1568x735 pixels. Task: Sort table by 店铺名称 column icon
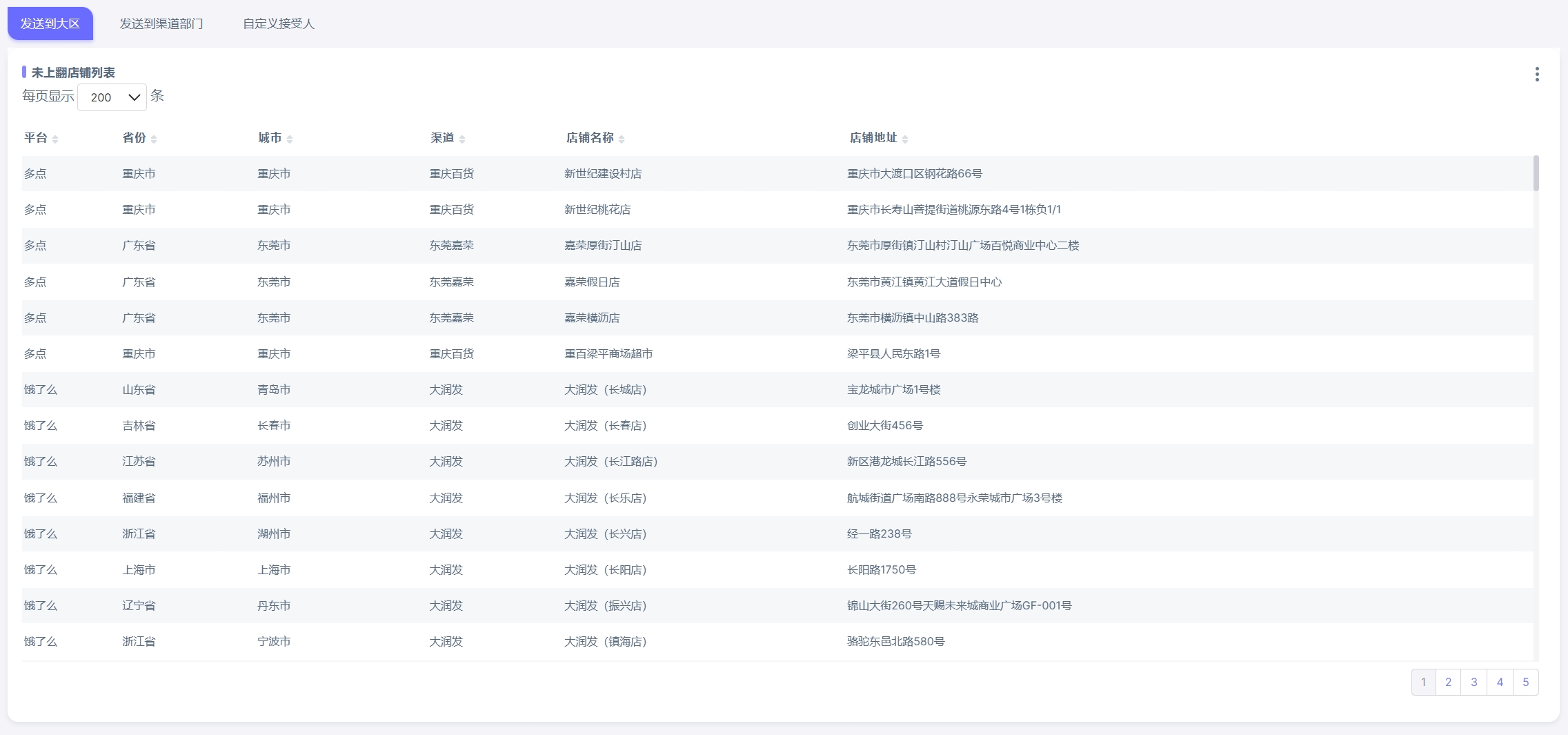[622, 139]
